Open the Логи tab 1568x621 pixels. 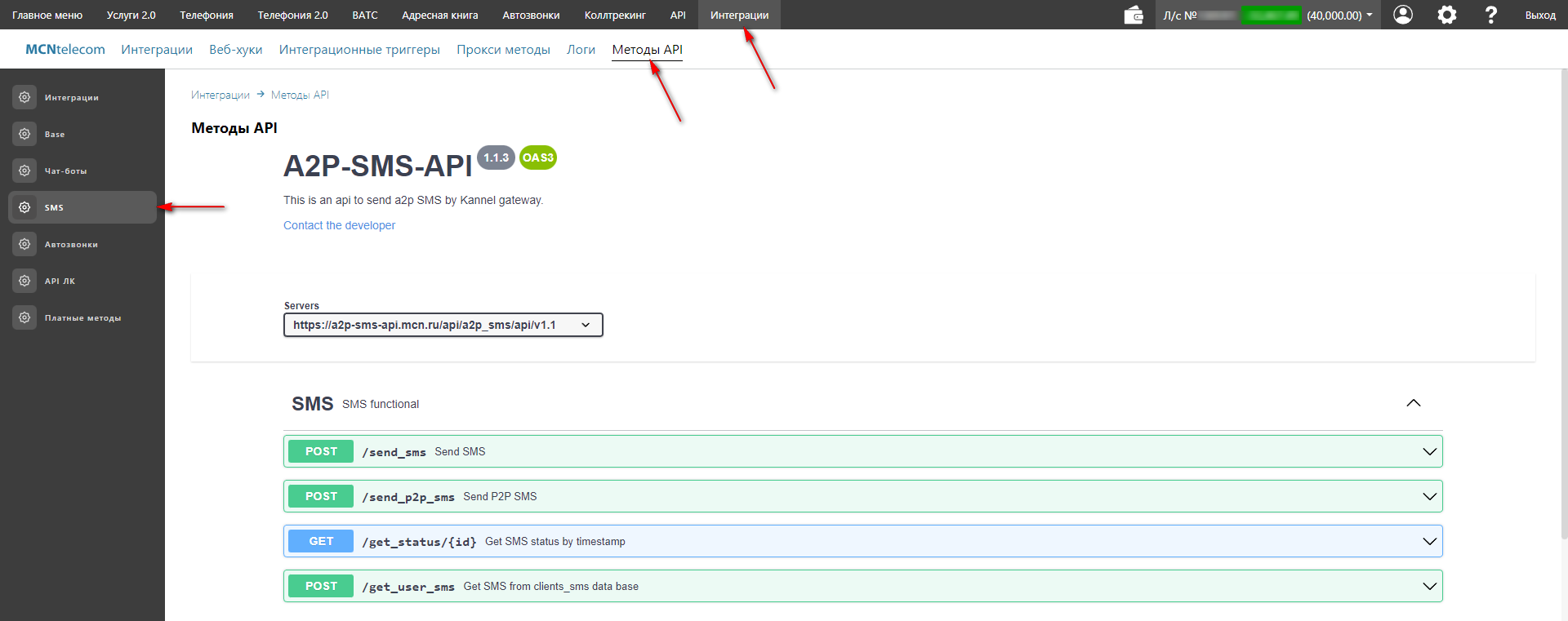581,50
